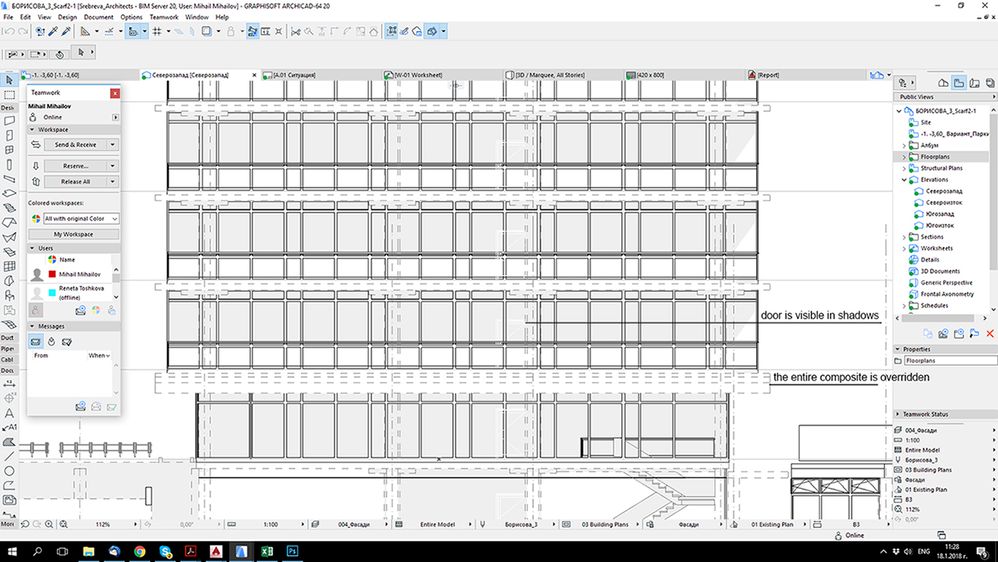This screenshot has height=562, width=998.
Task: Toggle the Trace reference icon in toolbar
Action: [206, 31]
